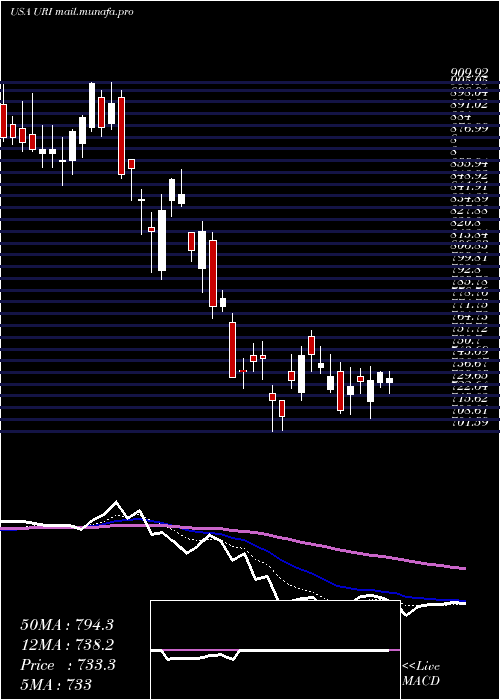Click the 701.59 bottom price label
Image resolution: width=500 pixels, height=700 pixels.
(x=469, y=422)
